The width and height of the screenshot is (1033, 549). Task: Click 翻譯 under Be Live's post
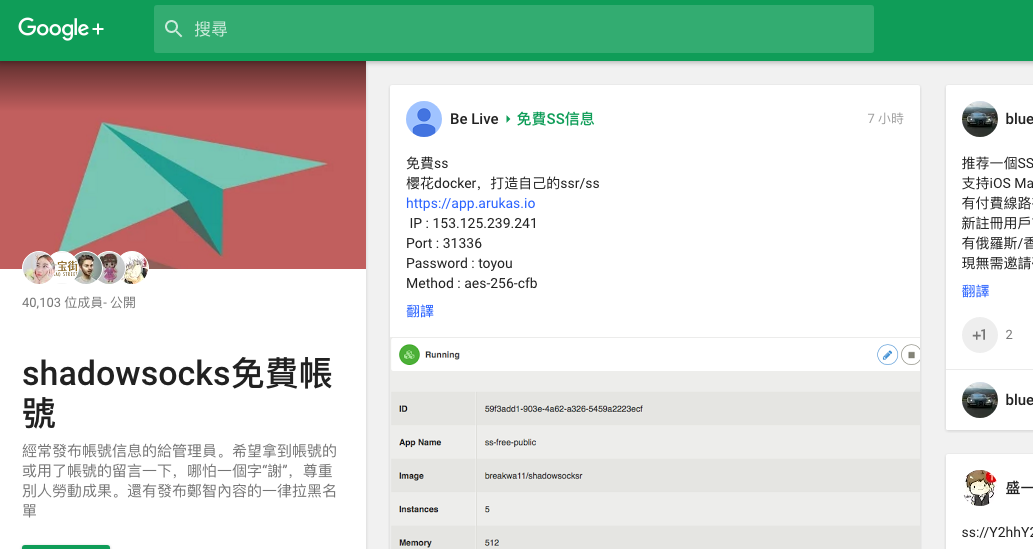click(420, 311)
